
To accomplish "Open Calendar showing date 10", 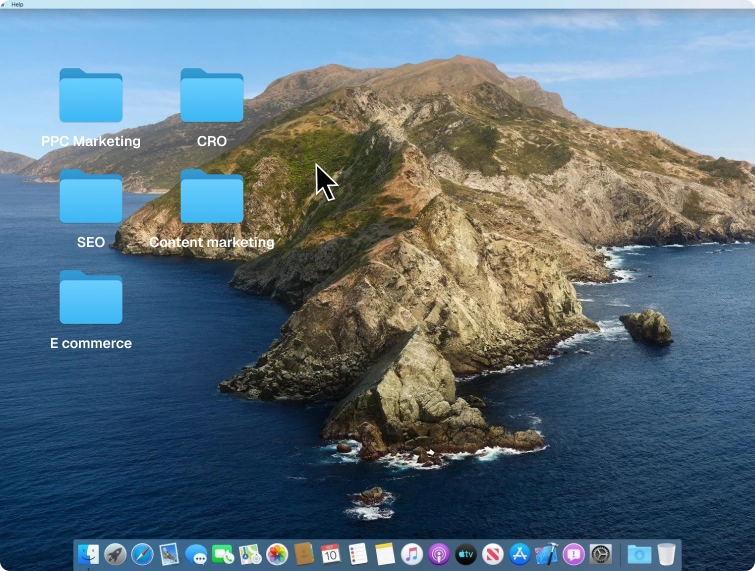I will pos(331,554).
